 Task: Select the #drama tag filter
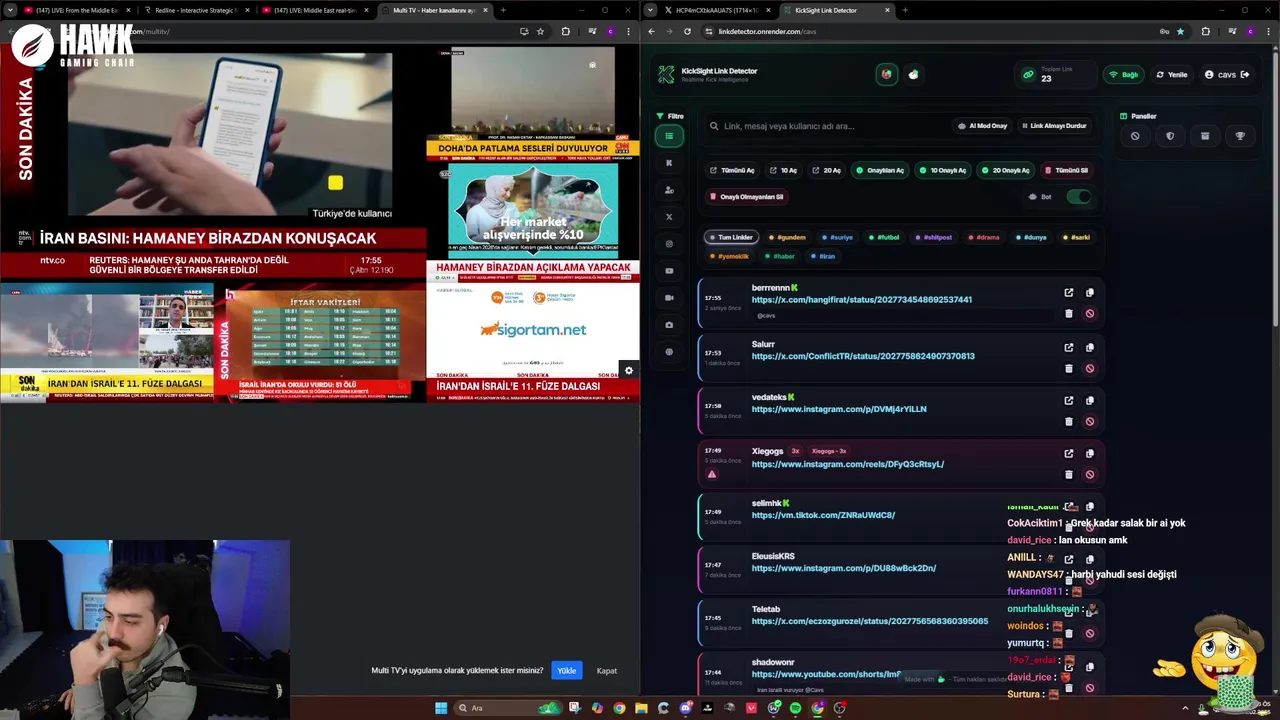(984, 238)
